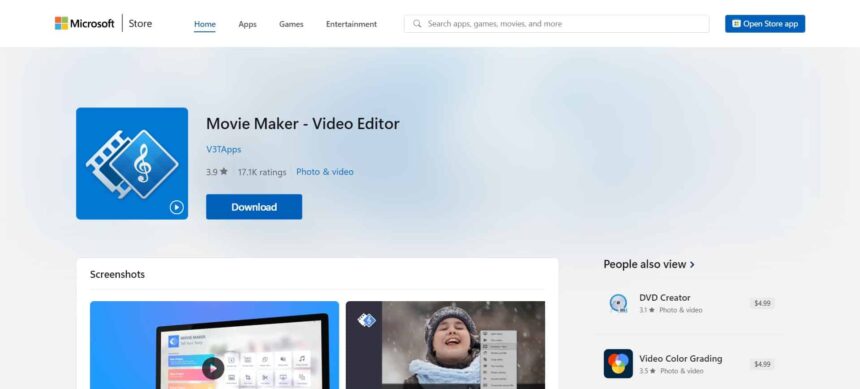Click the Video Color Grading app icon
The width and height of the screenshot is (860, 389).
tap(618, 364)
